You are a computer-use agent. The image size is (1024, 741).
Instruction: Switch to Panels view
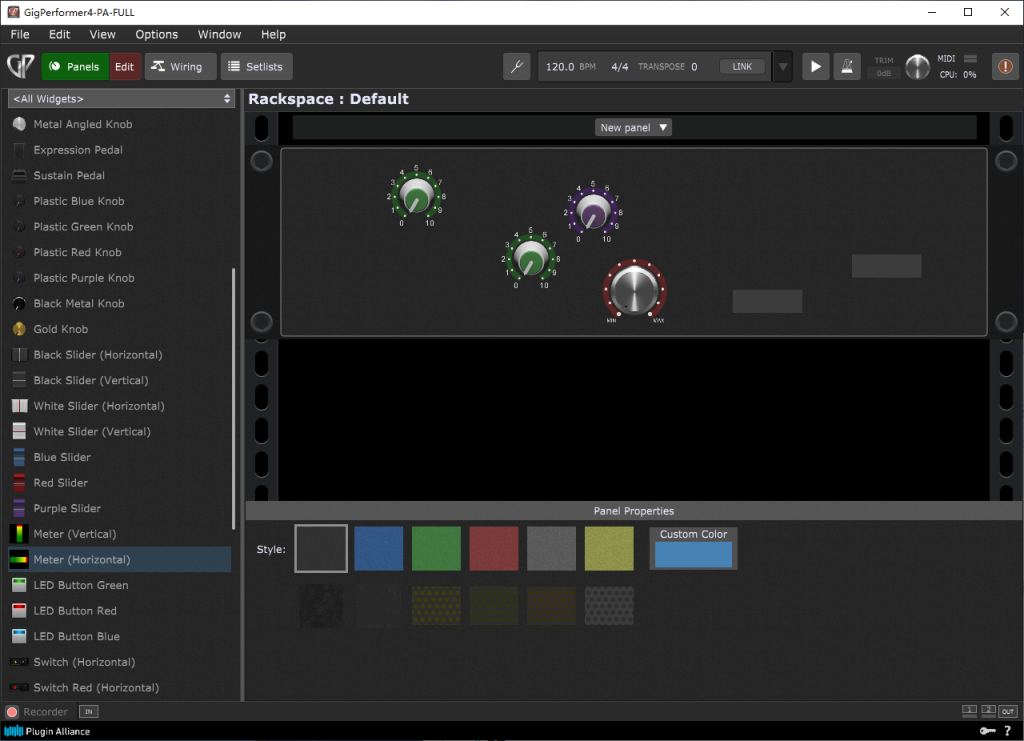click(75, 67)
